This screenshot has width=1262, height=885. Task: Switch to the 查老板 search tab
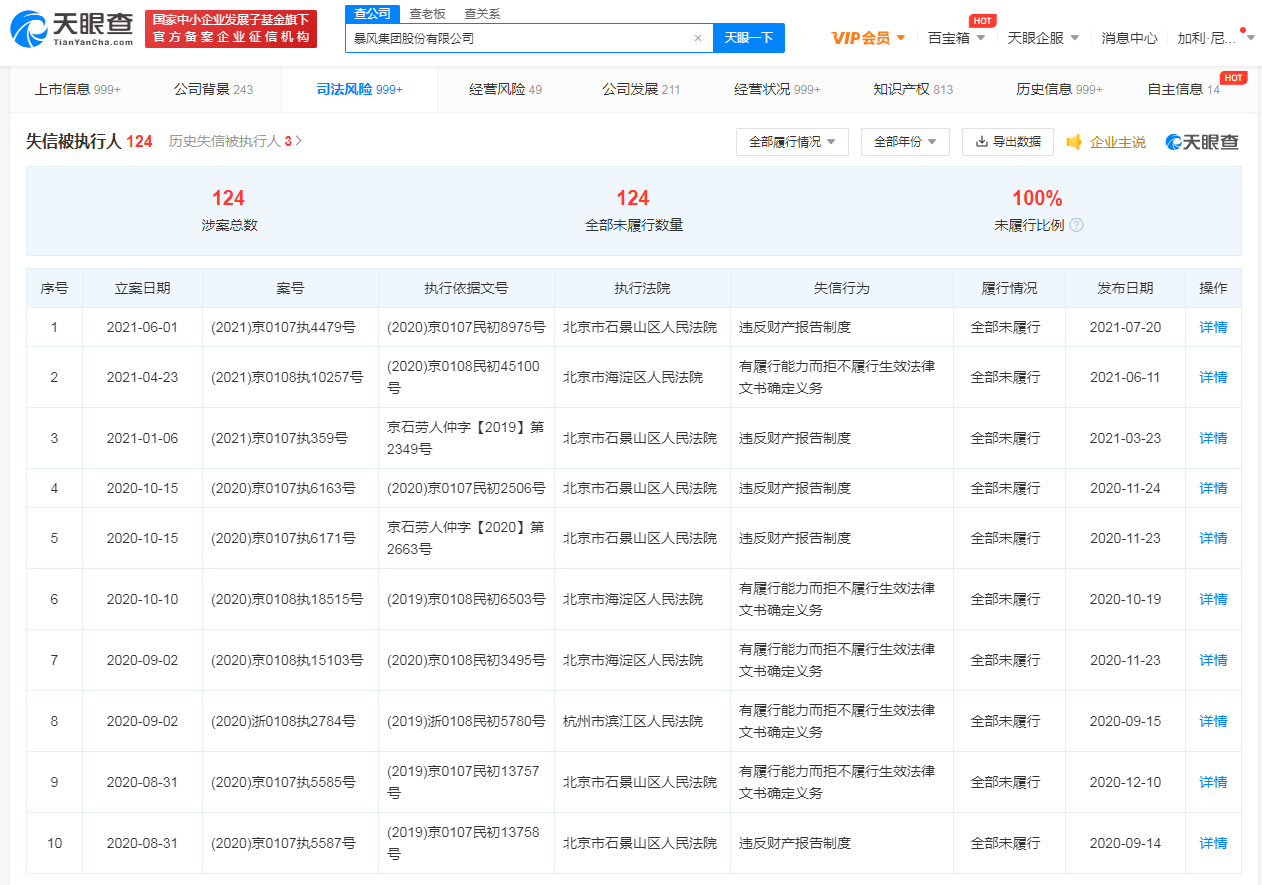427,14
